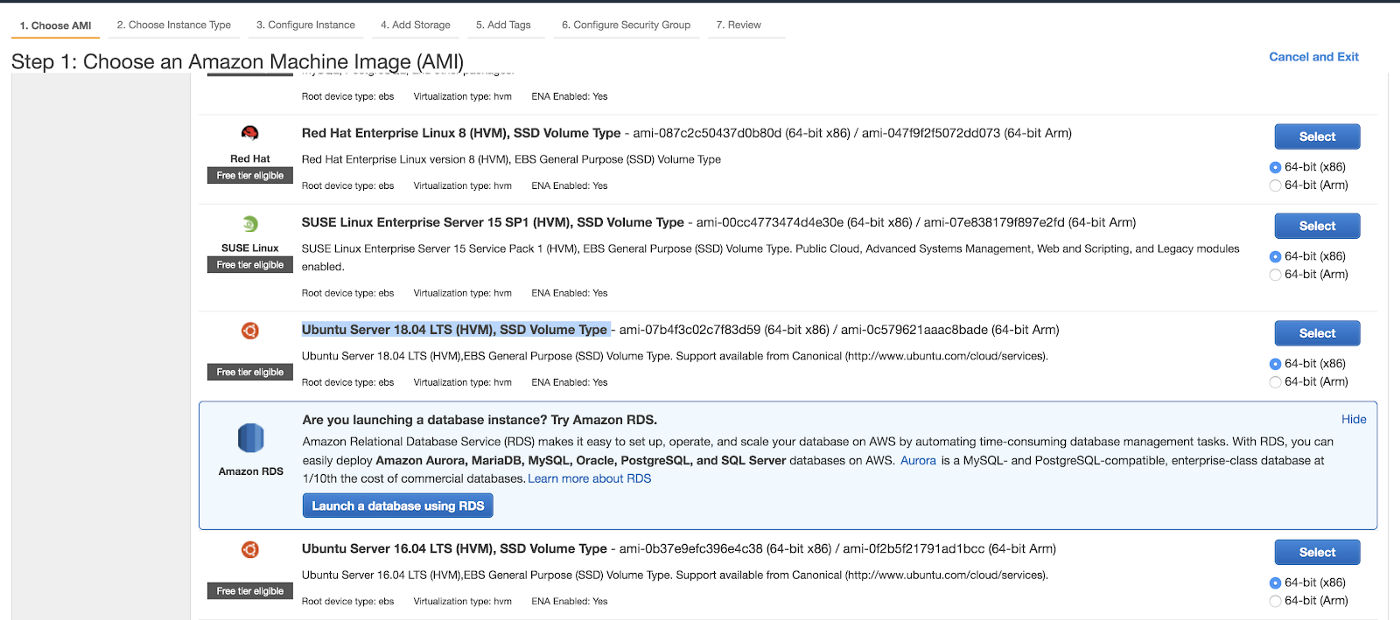Hide the Amazon RDS suggestion banner
This screenshot has height=620, width=1400.
[x=1354, y=419]
